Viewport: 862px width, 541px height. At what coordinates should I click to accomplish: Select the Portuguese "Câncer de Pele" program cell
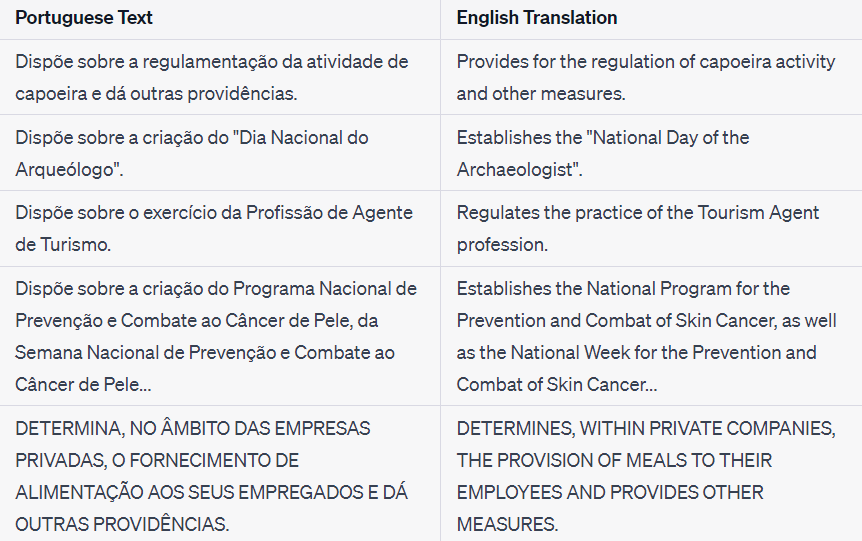coord(216,336)
